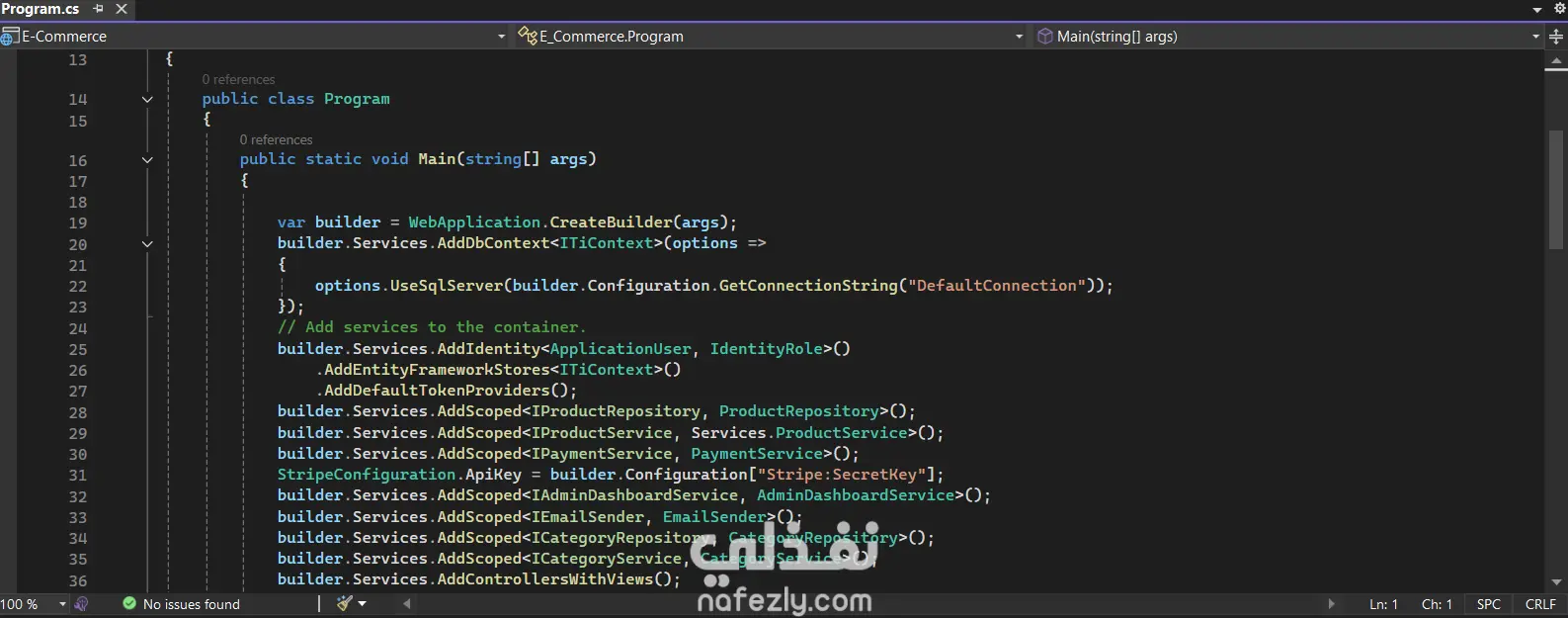Click the "DefaultConnection" string literal
Viewport: 1568px width, 618px height.
coord(997,286)
